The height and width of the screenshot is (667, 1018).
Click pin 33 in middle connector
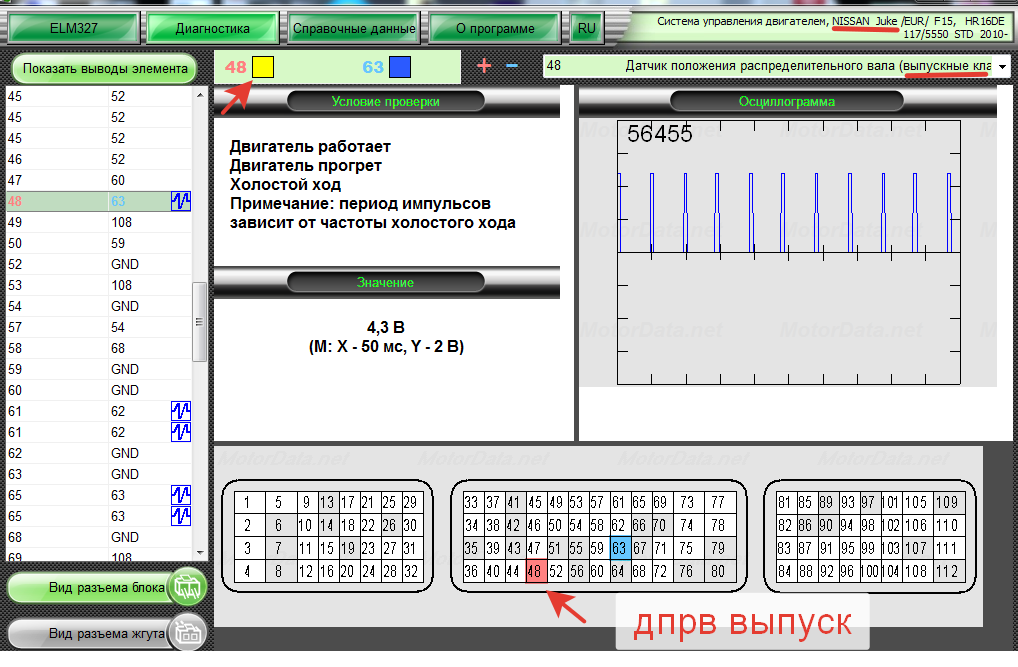pos(472,502)
